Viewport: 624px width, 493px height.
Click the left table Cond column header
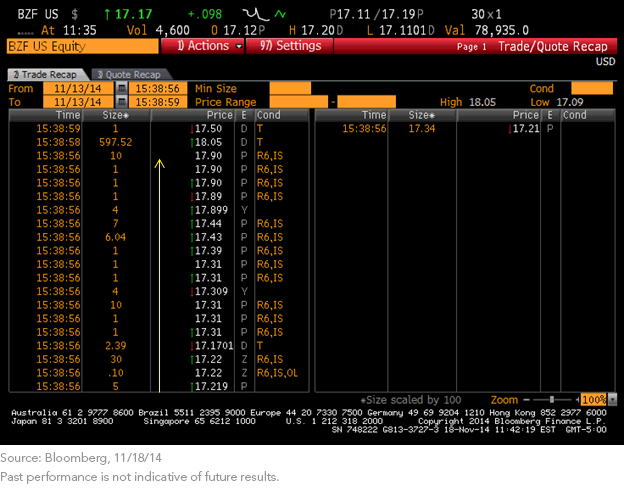tap(281, 115)
